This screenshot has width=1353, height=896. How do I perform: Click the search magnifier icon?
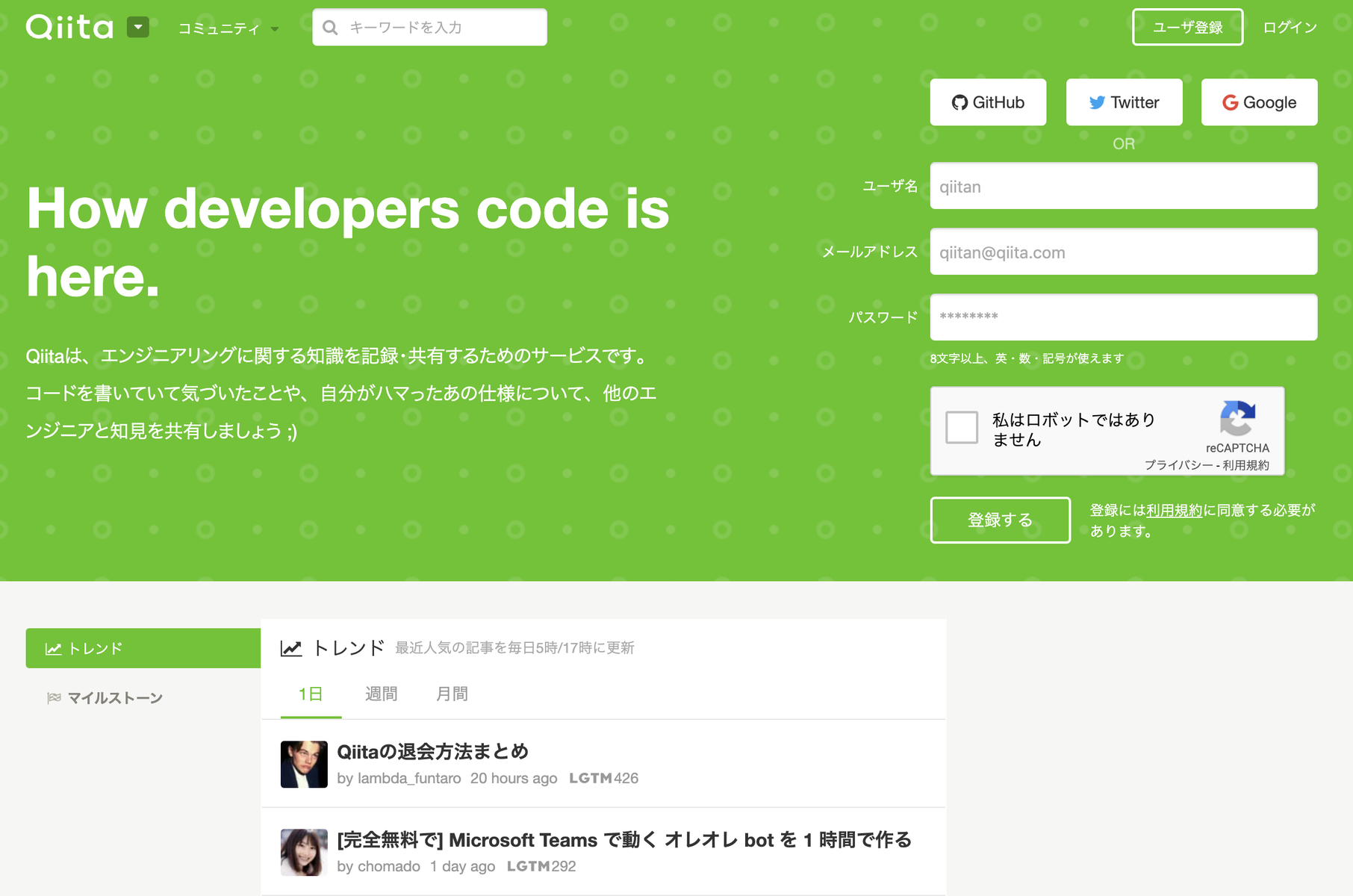[x=330, y=28]
